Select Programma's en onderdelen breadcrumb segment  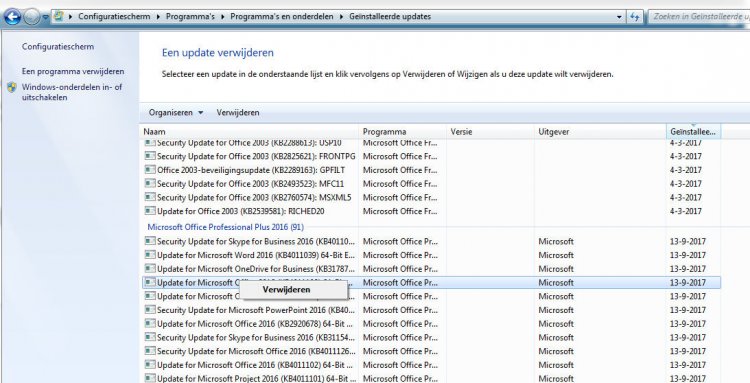coord(282,16)
